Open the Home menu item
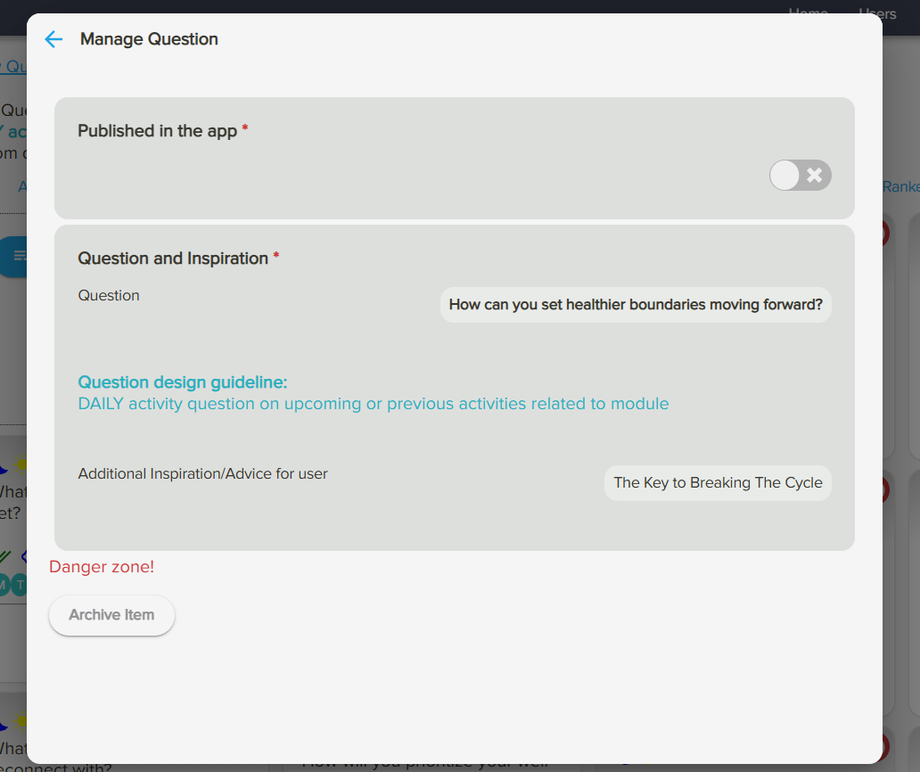The width and height of the screenshot is (920, 772). tap(808, 13)
